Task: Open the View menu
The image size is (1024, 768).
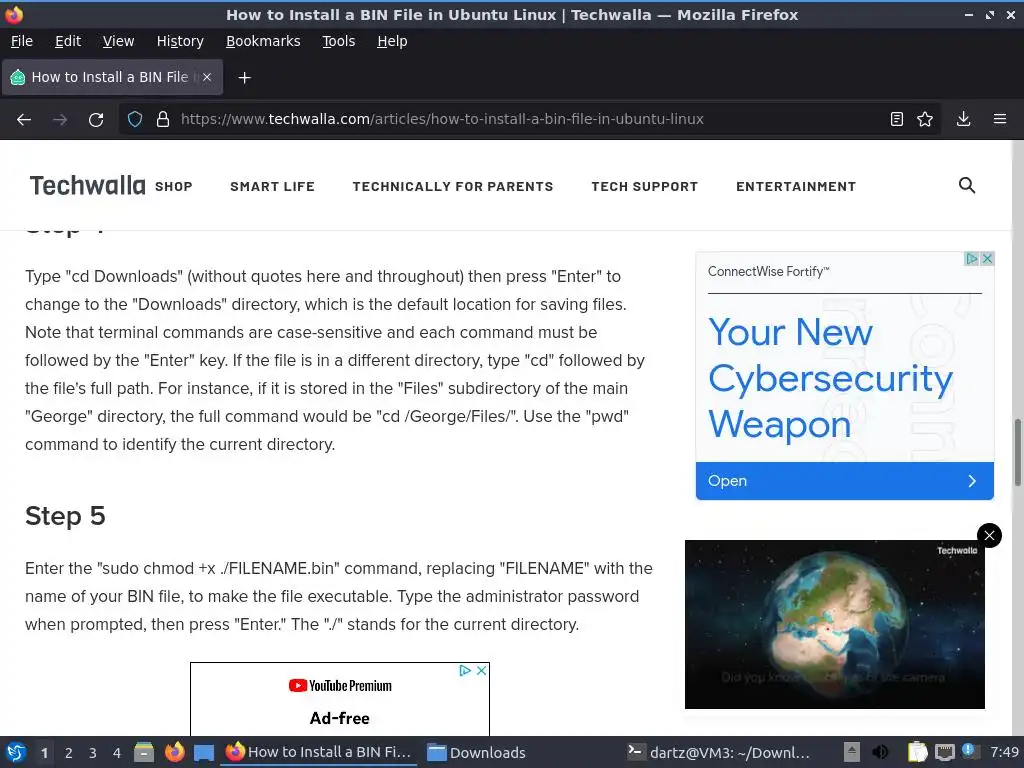Action: [118, 41]
